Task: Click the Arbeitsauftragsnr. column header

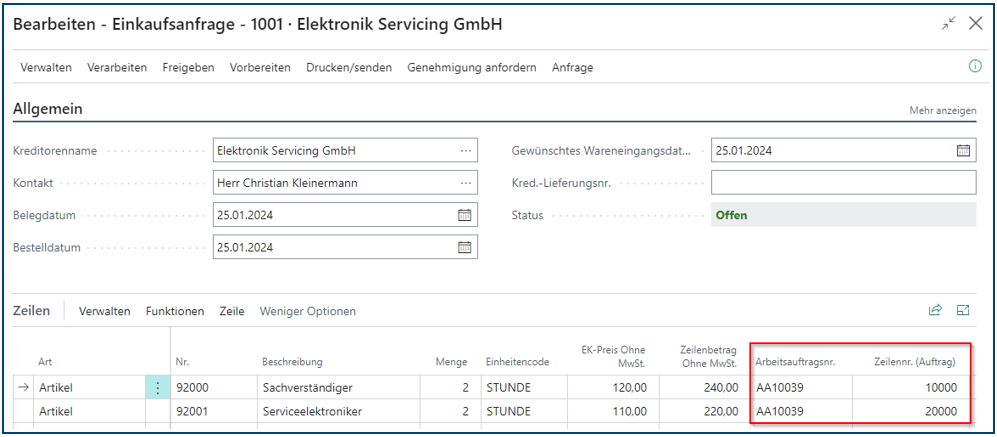Action: coord(795,362)
